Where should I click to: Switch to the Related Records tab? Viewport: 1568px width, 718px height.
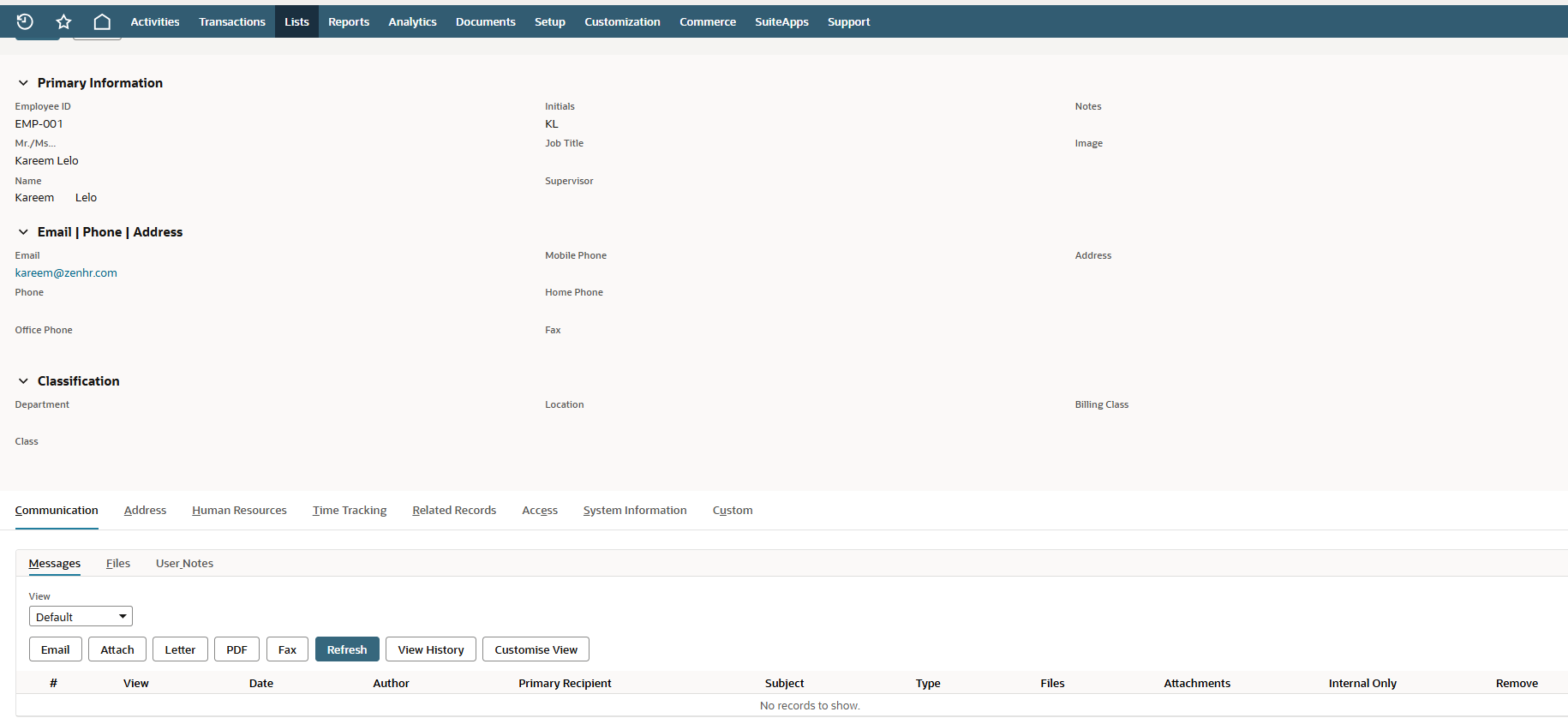(x=454, y=511)
